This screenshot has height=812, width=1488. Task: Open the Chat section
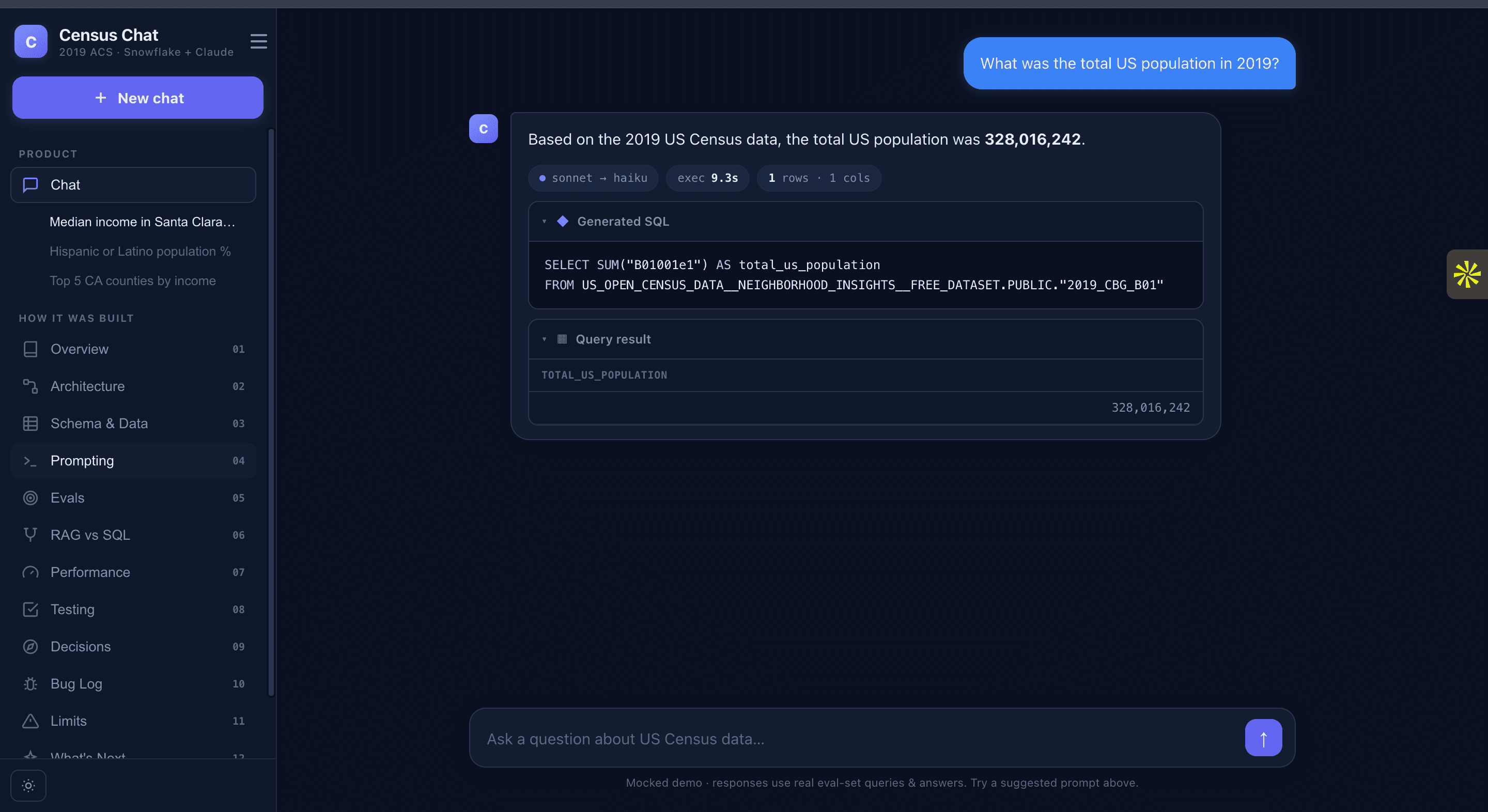pyautogui.click(x=133, y=185)
